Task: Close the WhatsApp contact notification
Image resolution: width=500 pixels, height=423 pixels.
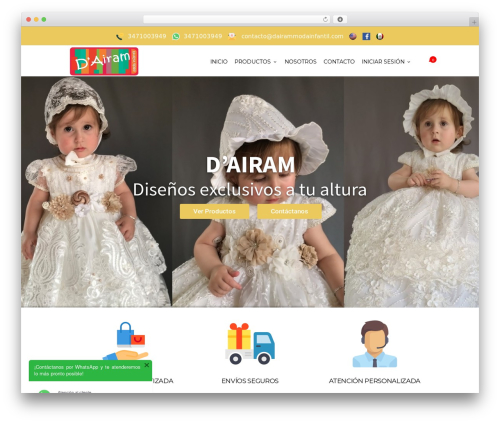Action: (147, 365)
